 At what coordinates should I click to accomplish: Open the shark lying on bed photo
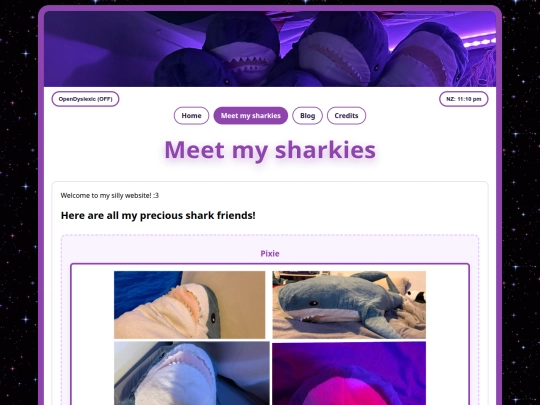(x=349, y=305)
